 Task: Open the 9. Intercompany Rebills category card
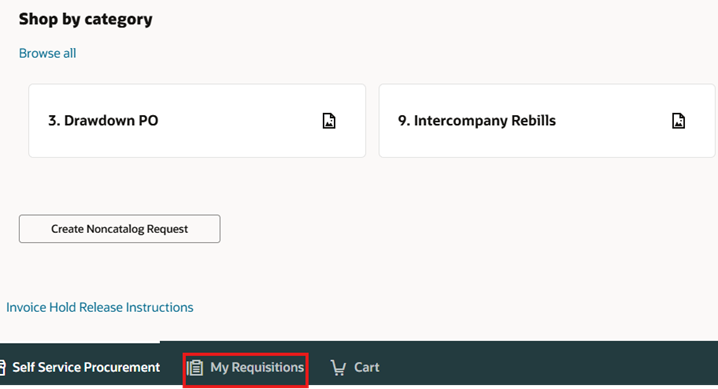point(547,121)
